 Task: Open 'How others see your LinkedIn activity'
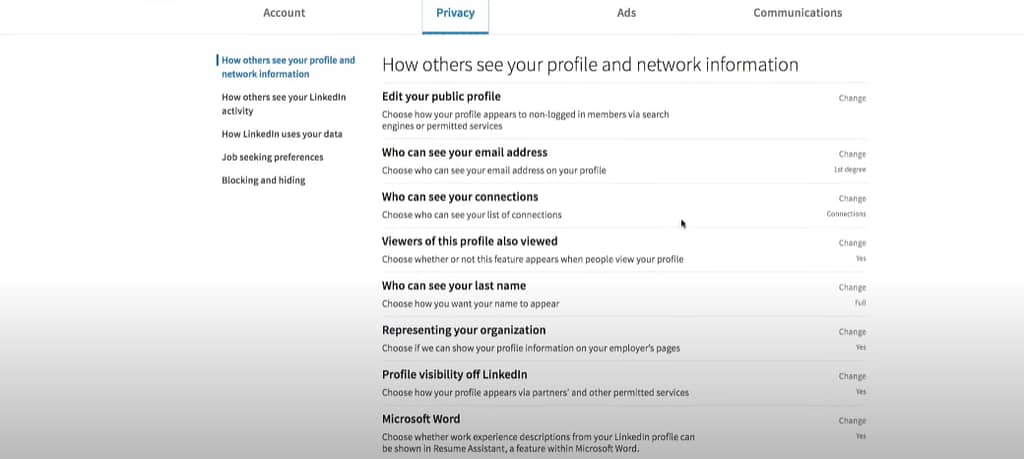pos(283,104)
